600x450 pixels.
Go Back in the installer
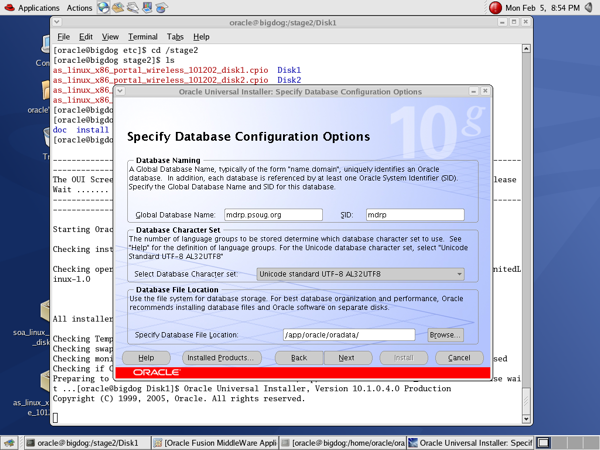(x=299, y=358)
